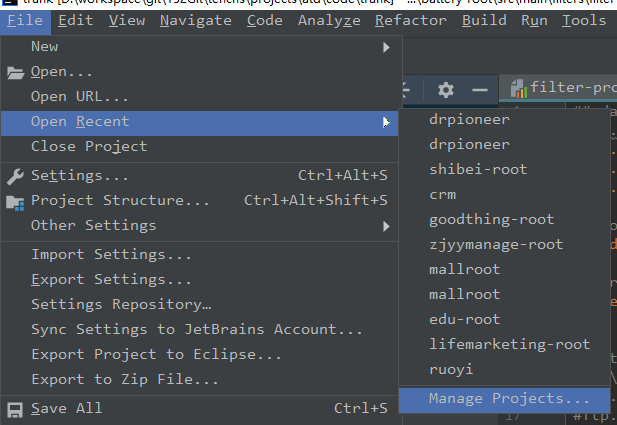
Task: Hide the tool window with the minus icon
Action: click(x=480, y=90)
